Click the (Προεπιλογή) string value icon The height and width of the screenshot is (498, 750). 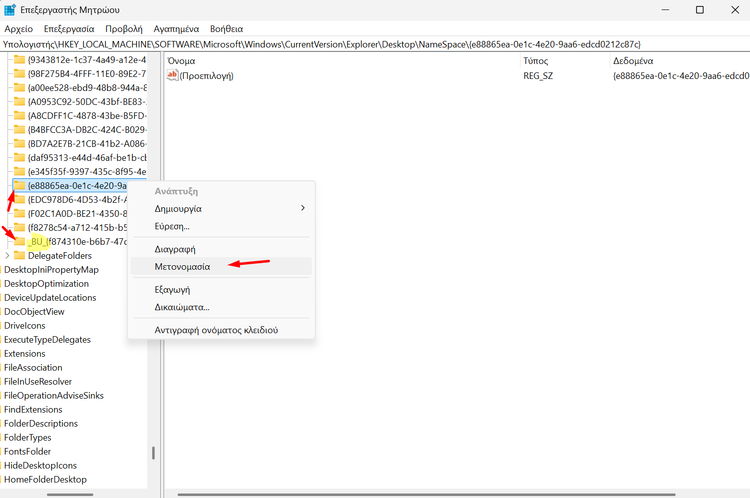(173, 76)
